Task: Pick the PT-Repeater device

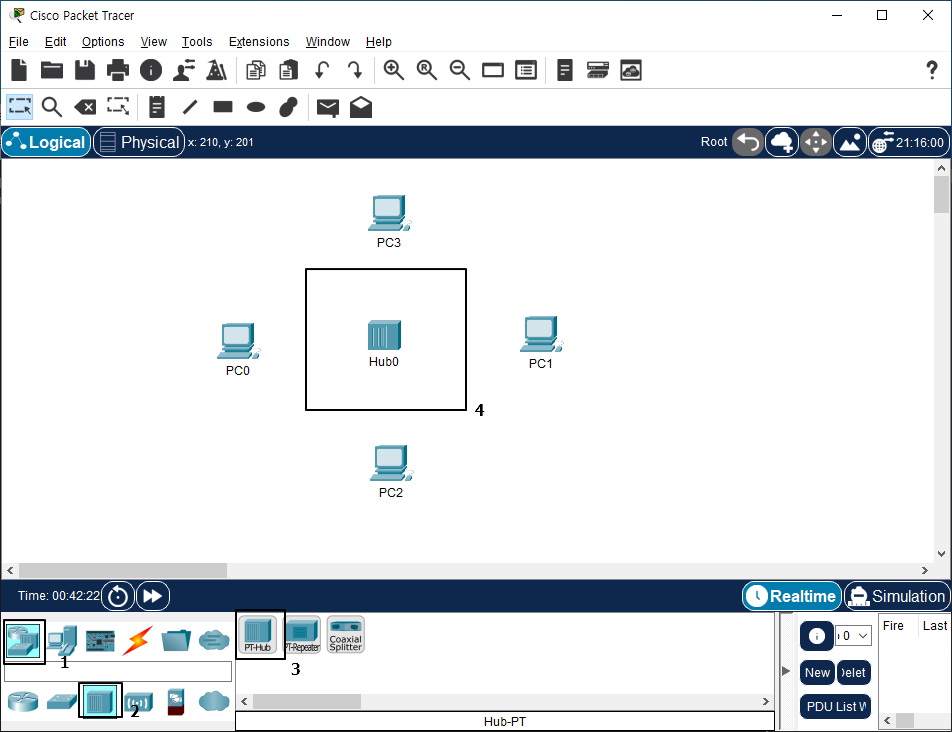Action: (302, 635)
